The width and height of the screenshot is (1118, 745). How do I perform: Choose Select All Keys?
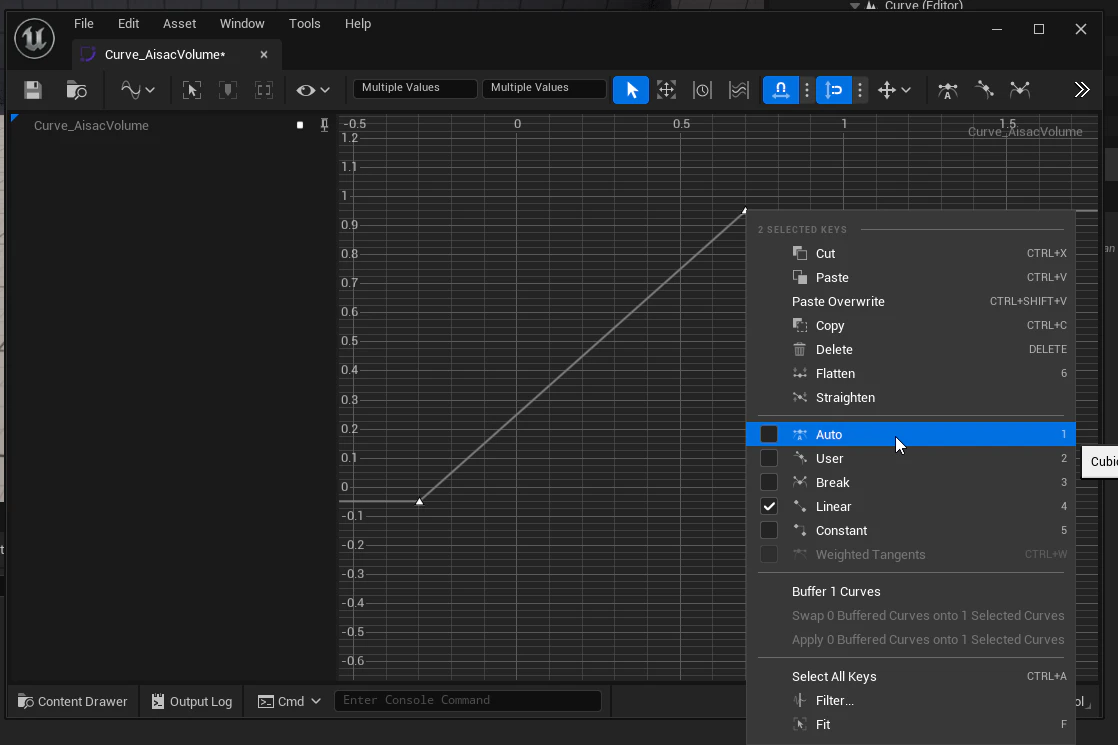(x=911, y=677)
